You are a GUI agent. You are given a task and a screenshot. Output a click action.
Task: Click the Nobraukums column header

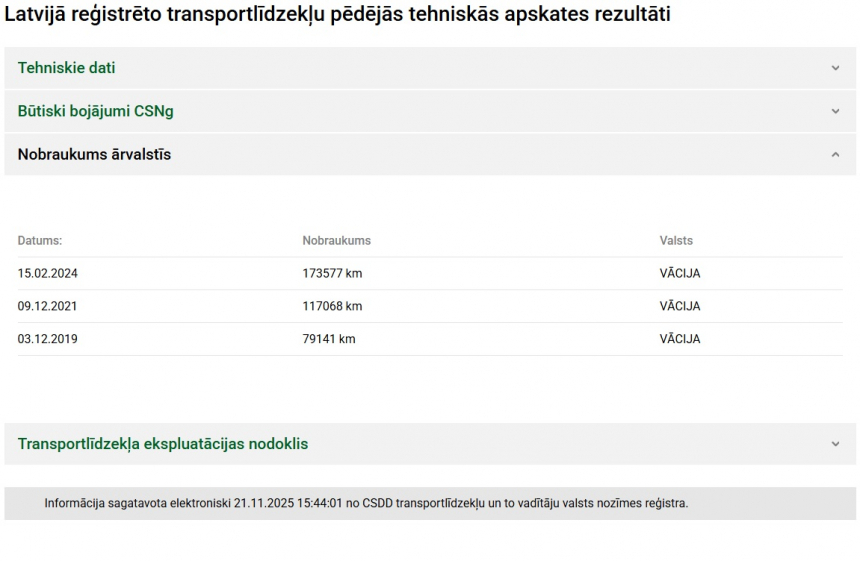pyautogui.click(x=336, y=241)
